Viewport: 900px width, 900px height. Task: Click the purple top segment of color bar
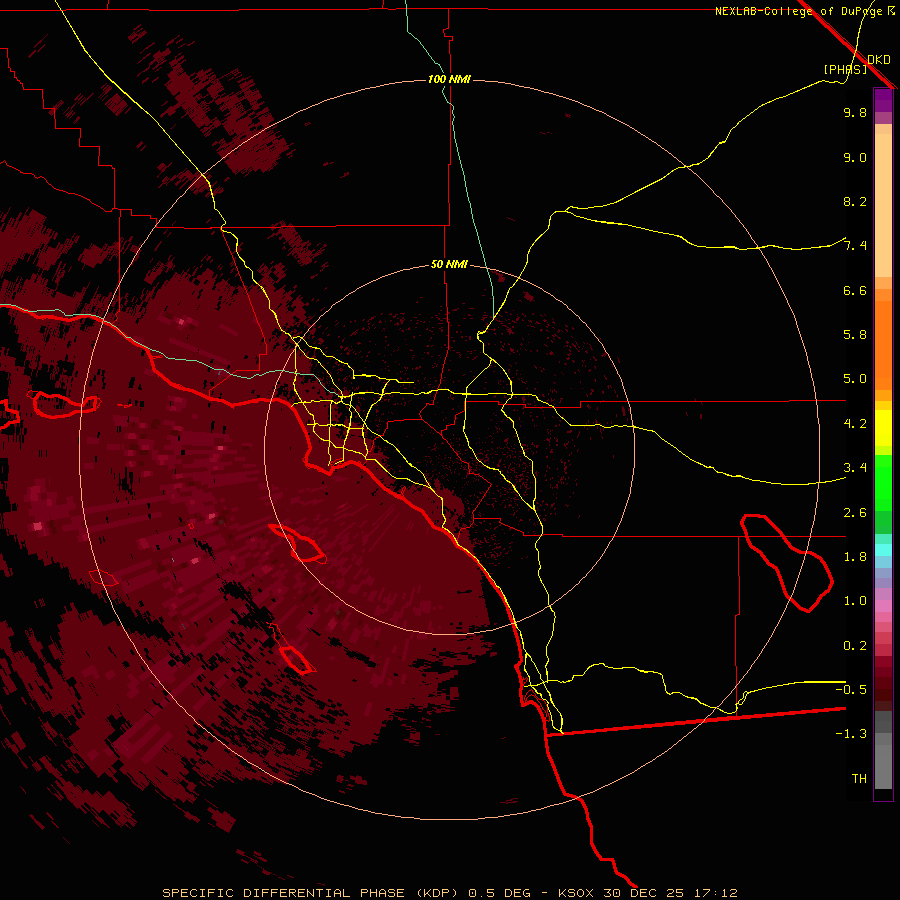(883, 101)
